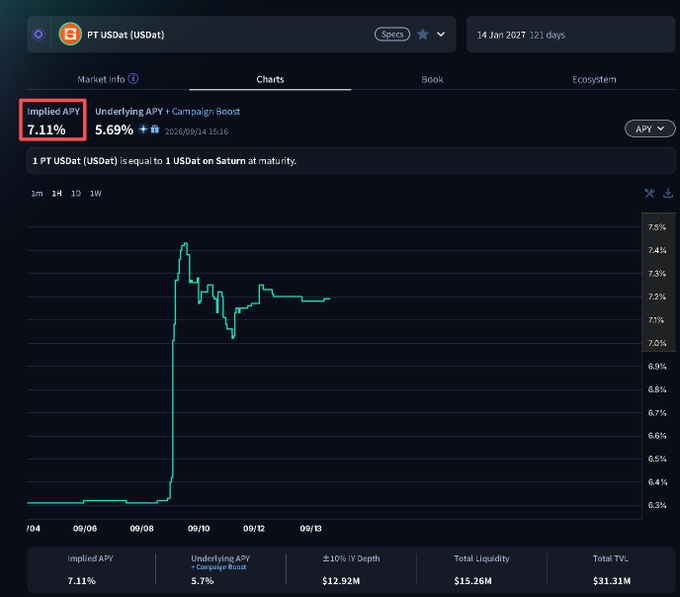Image resolution: width=680 pixels, height=597 pixels.
Task: Click the Total TVL $31.31M stat
Action: coord(611,569)
